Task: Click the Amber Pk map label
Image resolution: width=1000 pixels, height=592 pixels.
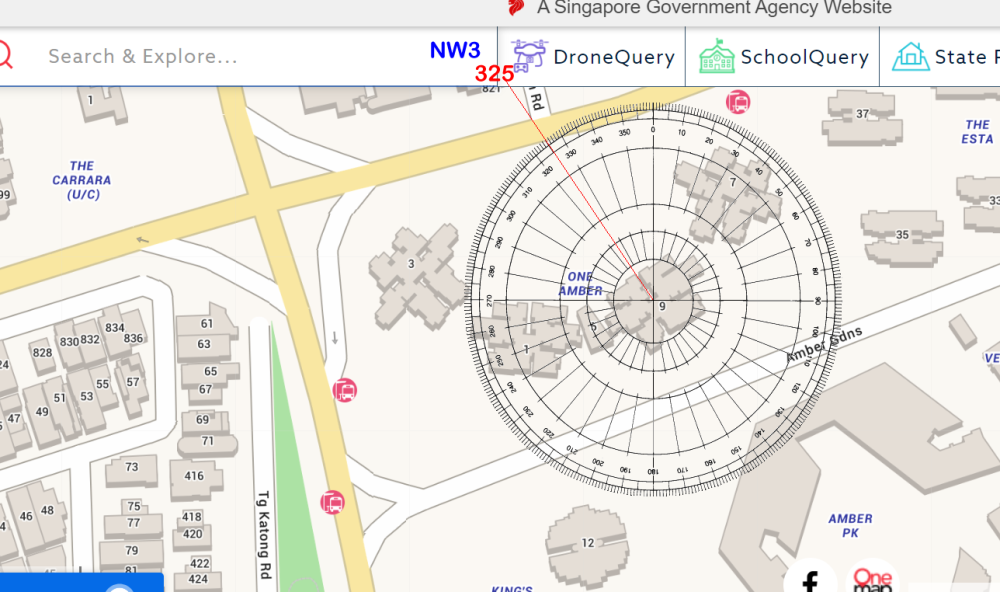Action: (x=850, y=526)
